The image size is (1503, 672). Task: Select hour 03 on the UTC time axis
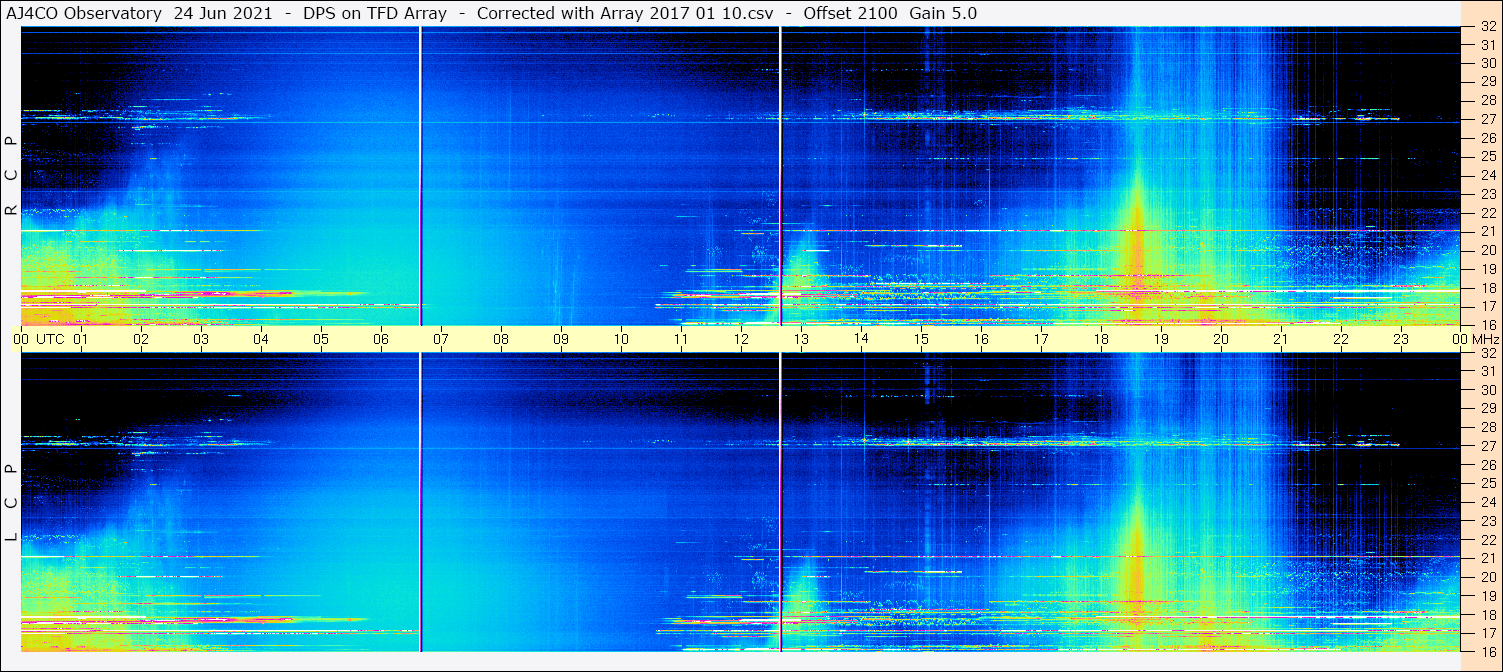coord(201,339)
